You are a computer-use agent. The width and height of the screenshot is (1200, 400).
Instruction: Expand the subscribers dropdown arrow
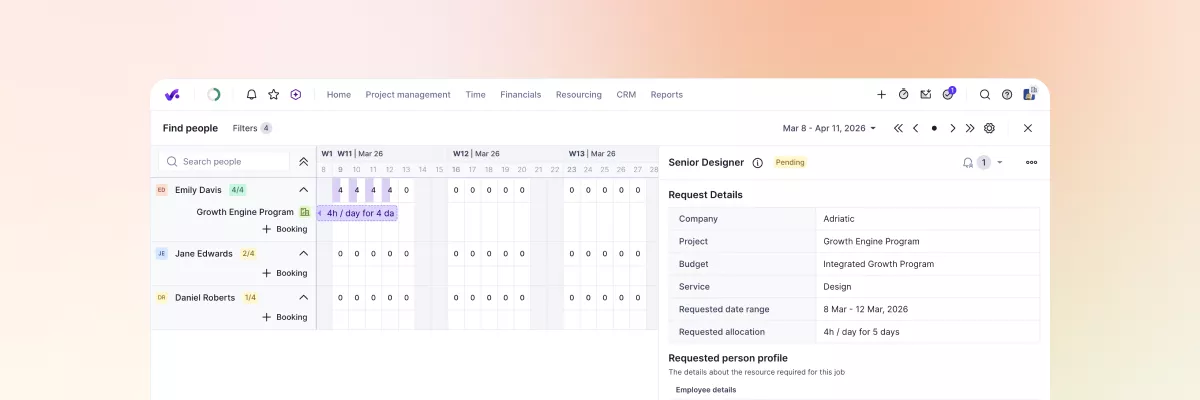click(1000, 163)
